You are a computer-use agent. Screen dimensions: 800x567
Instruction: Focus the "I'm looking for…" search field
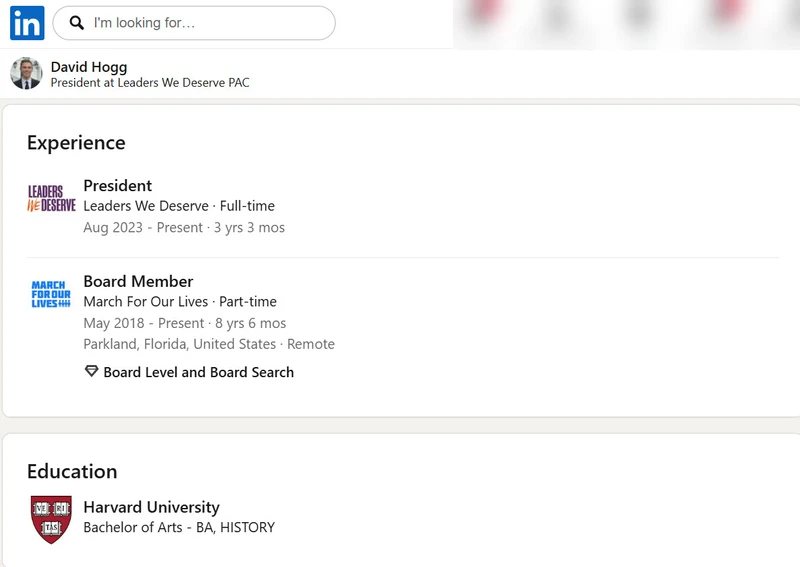[x=194, y=23]
